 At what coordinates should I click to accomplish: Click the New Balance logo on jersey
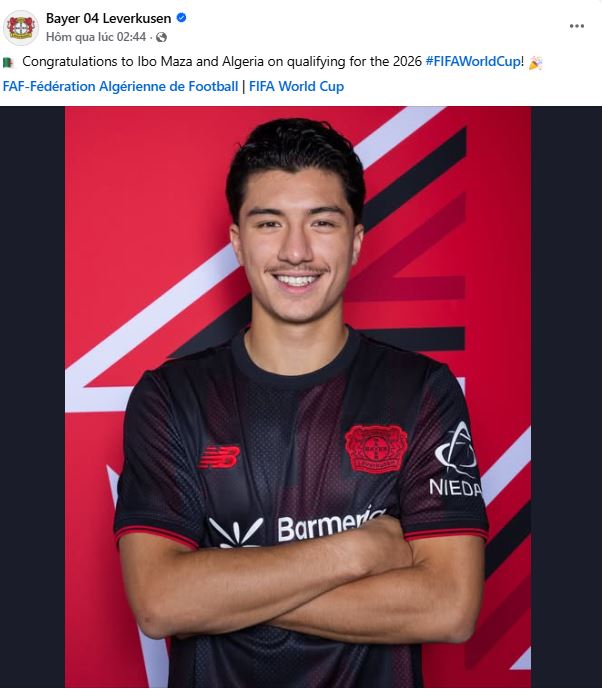(x=219, y=457)
